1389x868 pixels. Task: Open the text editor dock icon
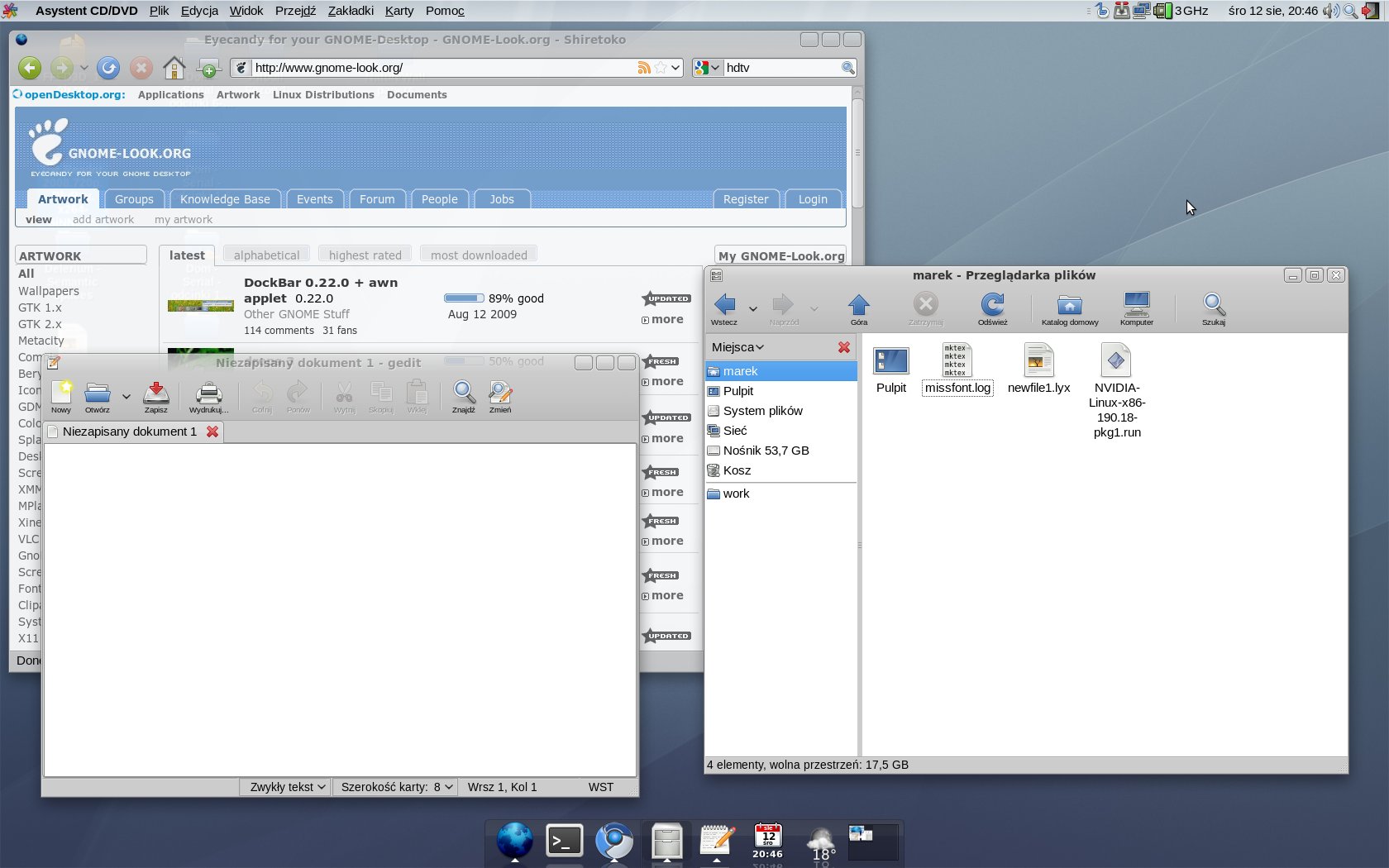(716, 842)
